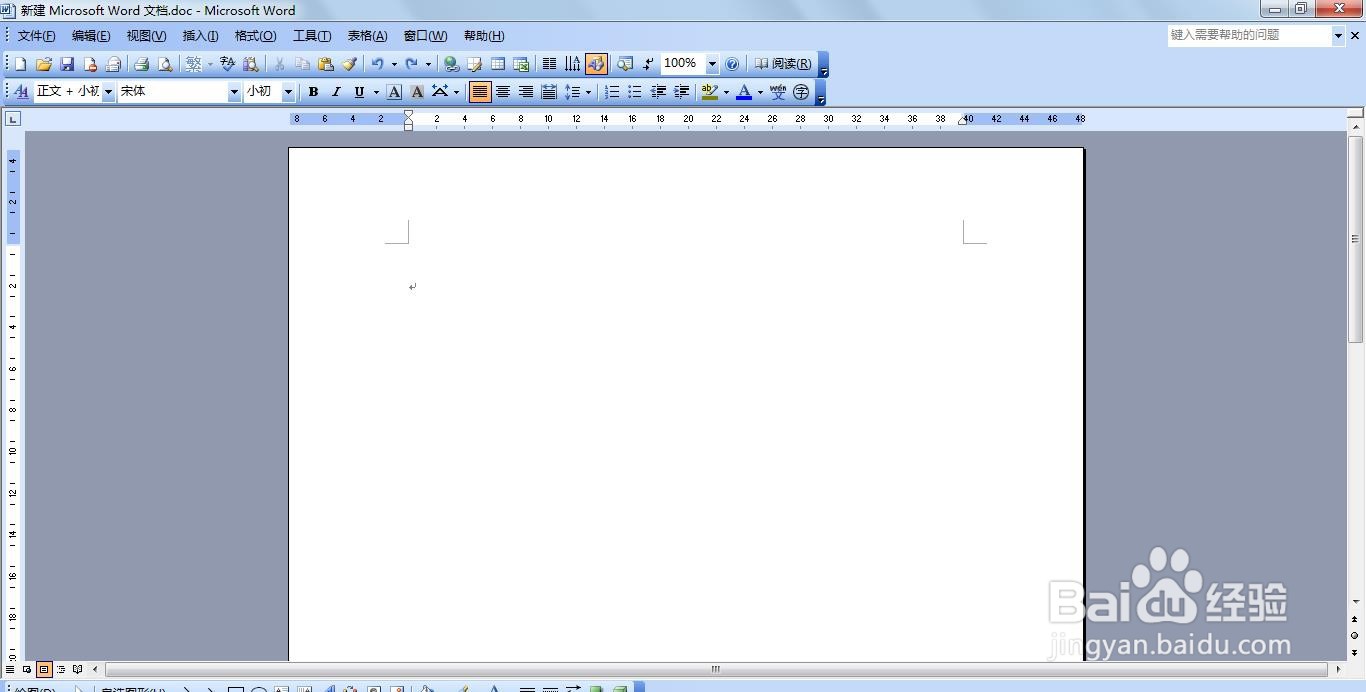Open Styles and Formatting pane
1366x692 pixels.
pos(22,92)
